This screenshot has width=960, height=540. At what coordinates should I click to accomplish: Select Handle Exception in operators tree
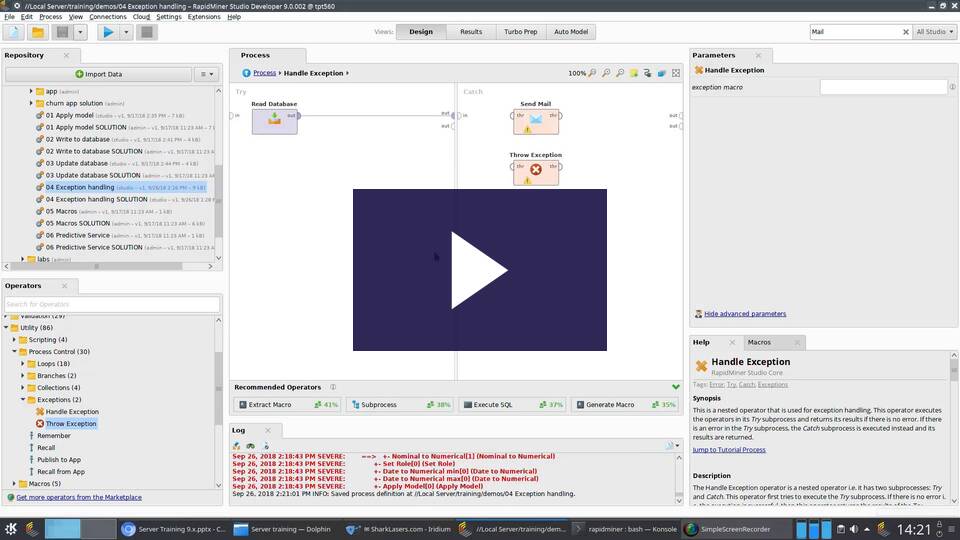[72, 411]
